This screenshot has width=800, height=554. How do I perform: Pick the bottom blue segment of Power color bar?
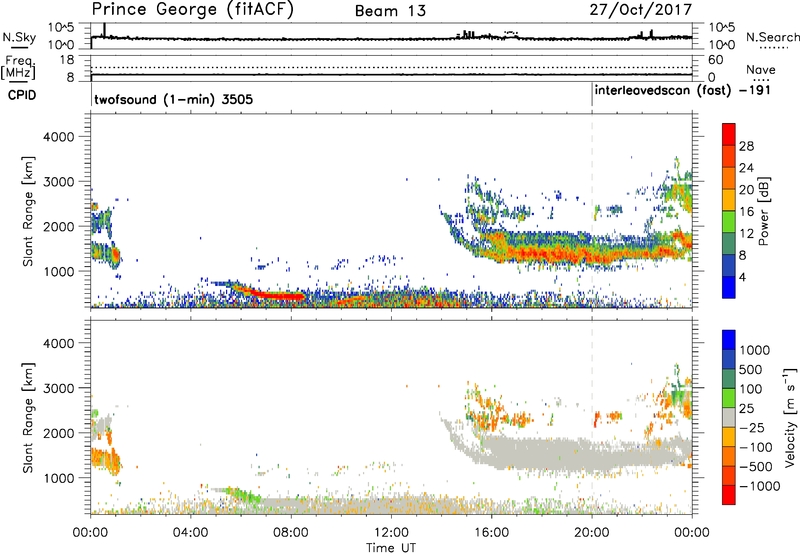(x=729, y=287)
